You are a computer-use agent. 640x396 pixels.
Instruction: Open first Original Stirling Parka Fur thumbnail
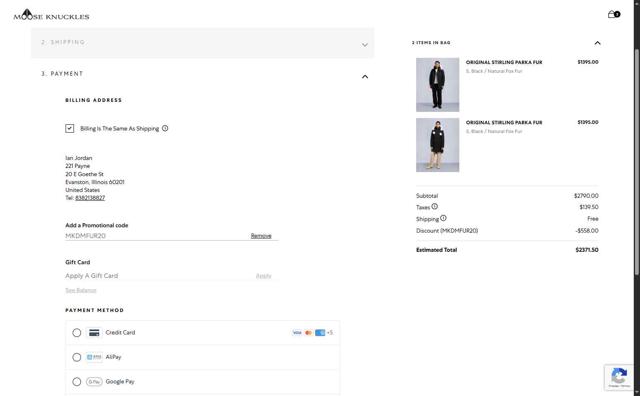coord(438,85)
